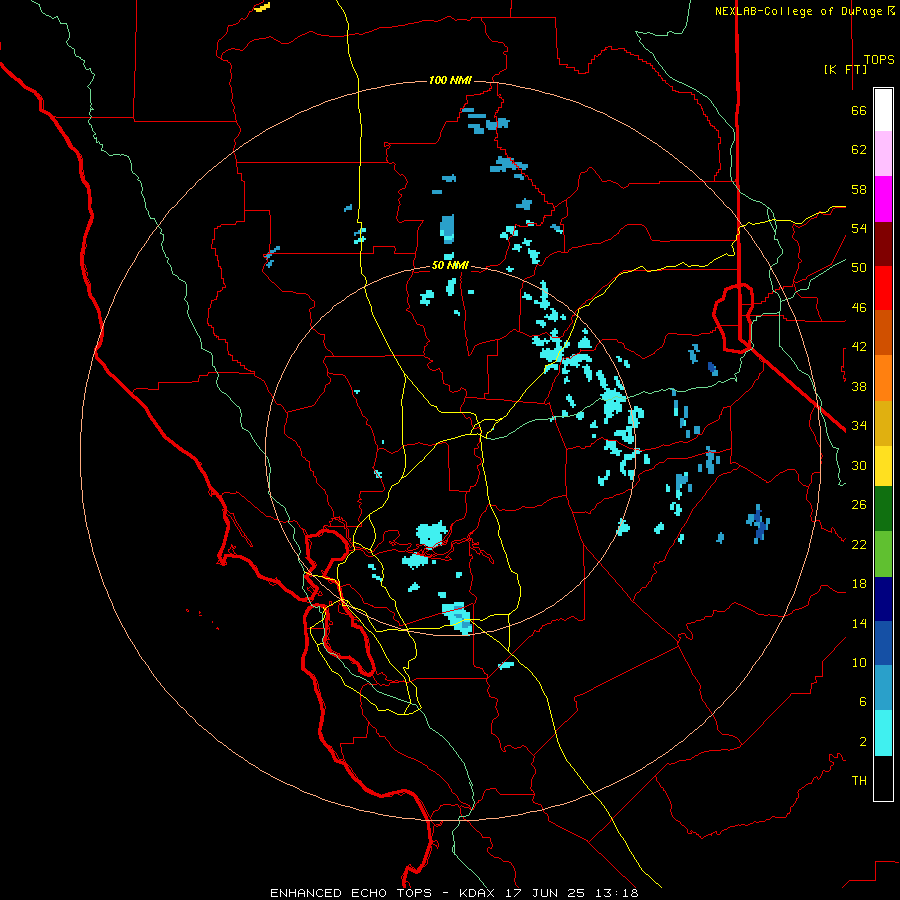Click the 42 value on the legend
The width and height of the screenshot is (900, 900).
tap(859, 346)
